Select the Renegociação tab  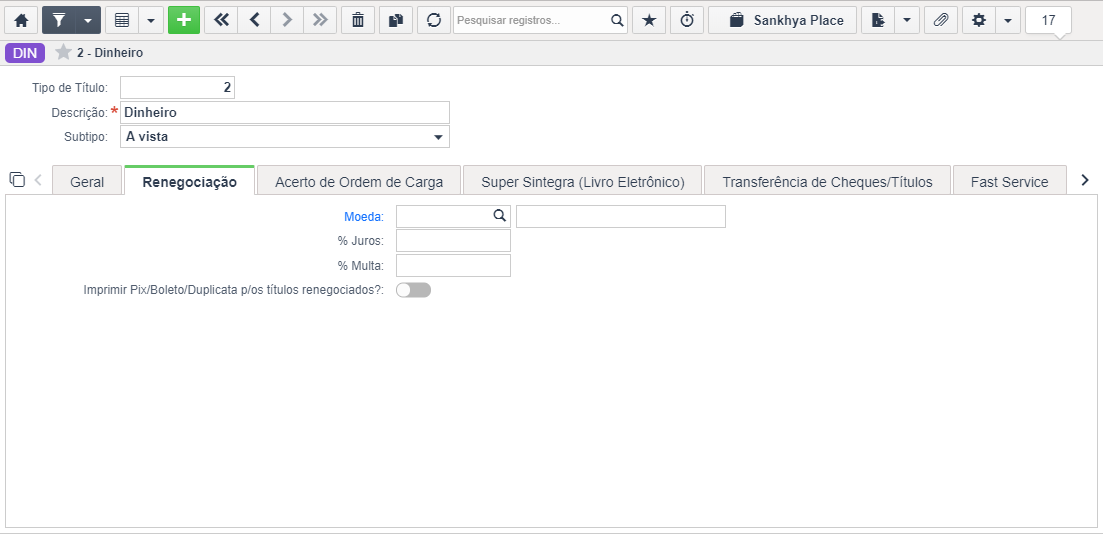(x=189, y=182)
